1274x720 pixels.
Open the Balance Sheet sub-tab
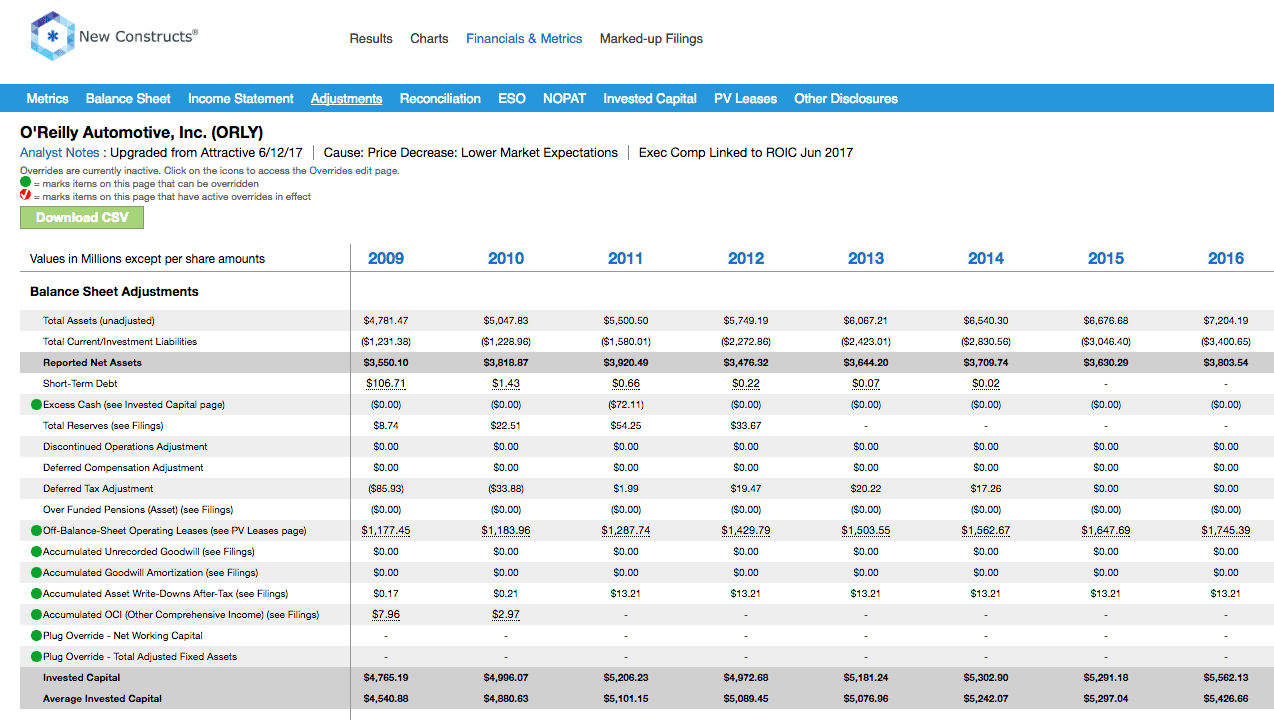(128, 98)
